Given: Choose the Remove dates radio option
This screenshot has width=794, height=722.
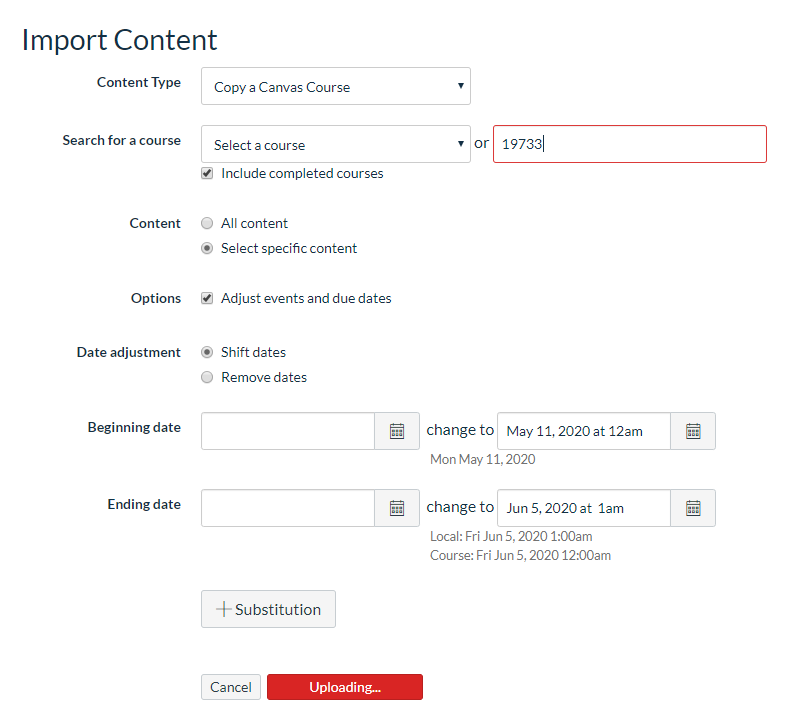Looking at the screenshot, I should [207, 377].
